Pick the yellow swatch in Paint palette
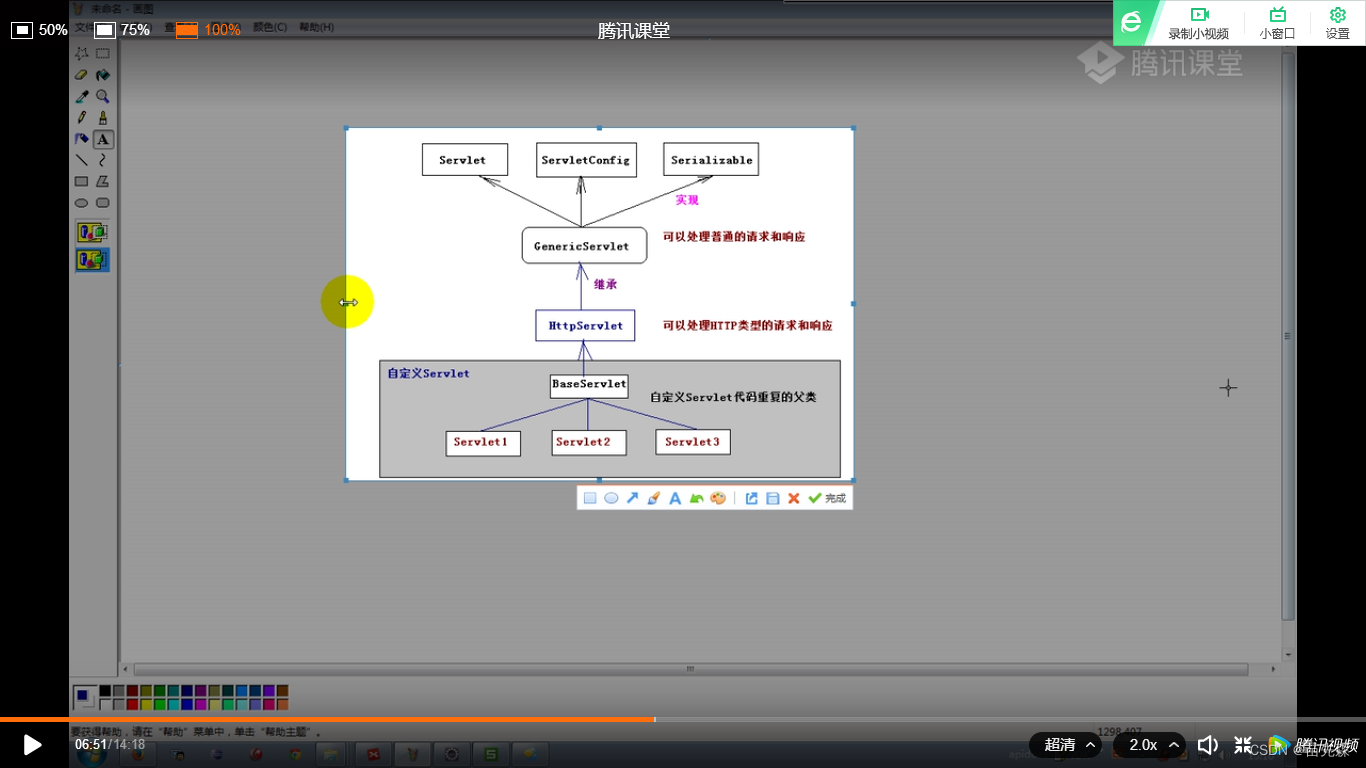1366x768 pixels. [146, 704]
